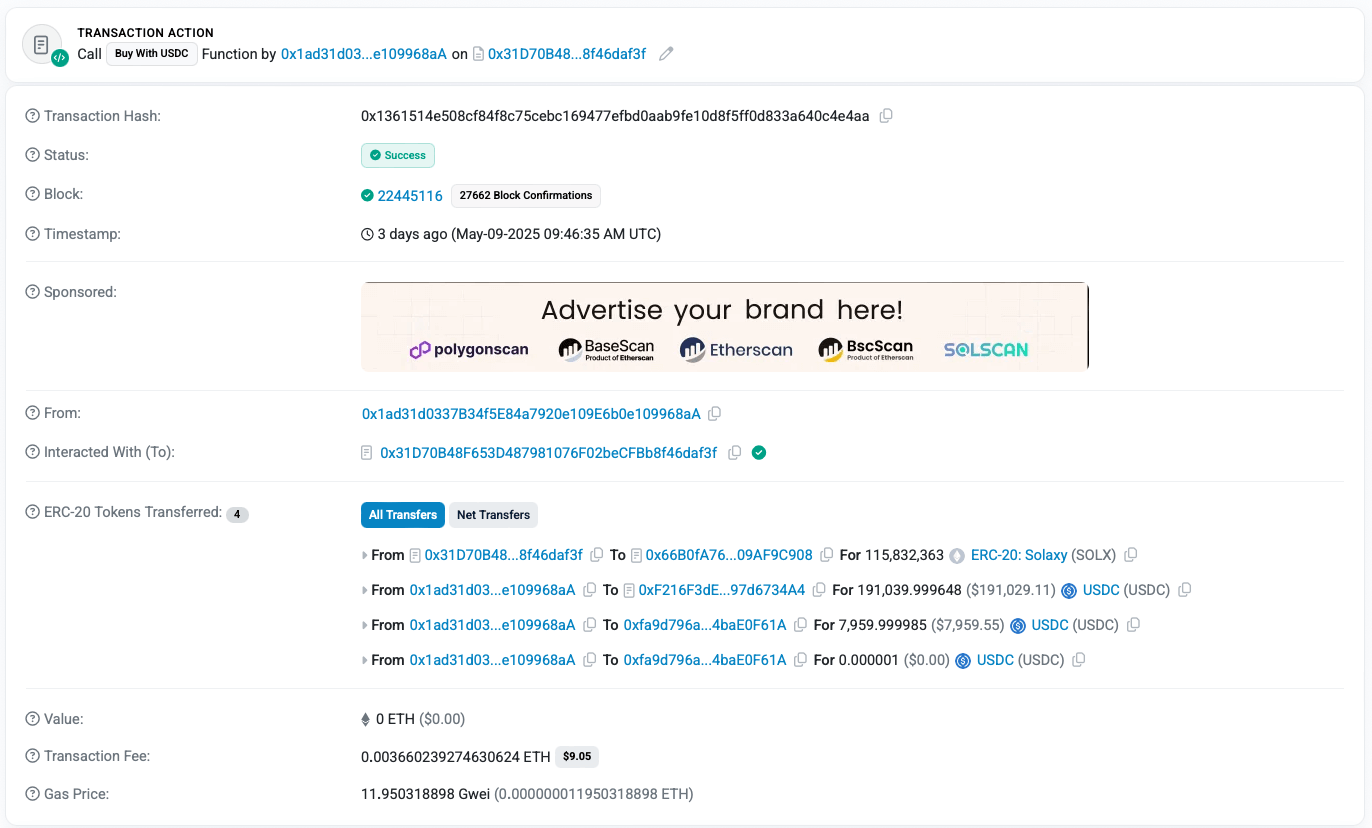Expand the 191,039 USDC transfer row
The width and height of the screenshot is (1372, 828).
pos(366,590)
